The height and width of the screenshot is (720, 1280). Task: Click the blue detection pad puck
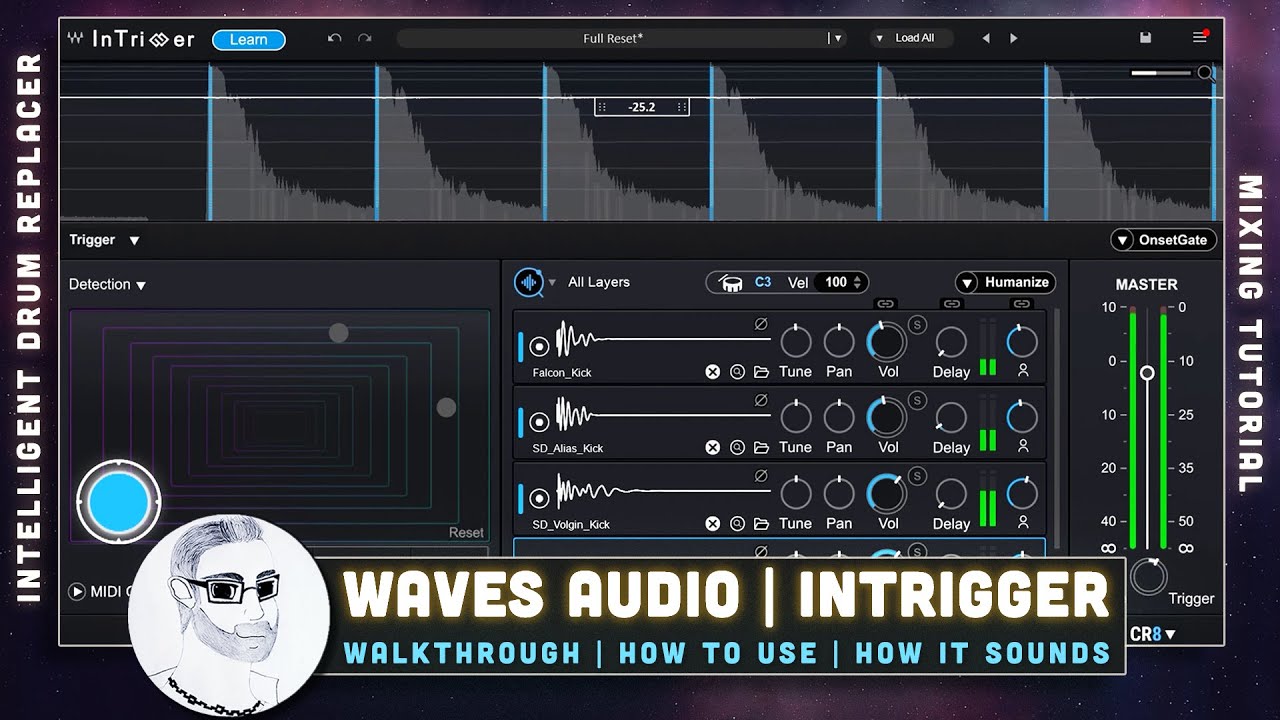pyautogui.click(x=119, y=502)
